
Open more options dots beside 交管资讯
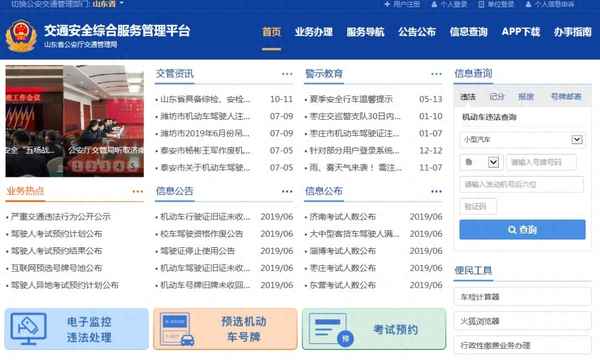point(287,74)
